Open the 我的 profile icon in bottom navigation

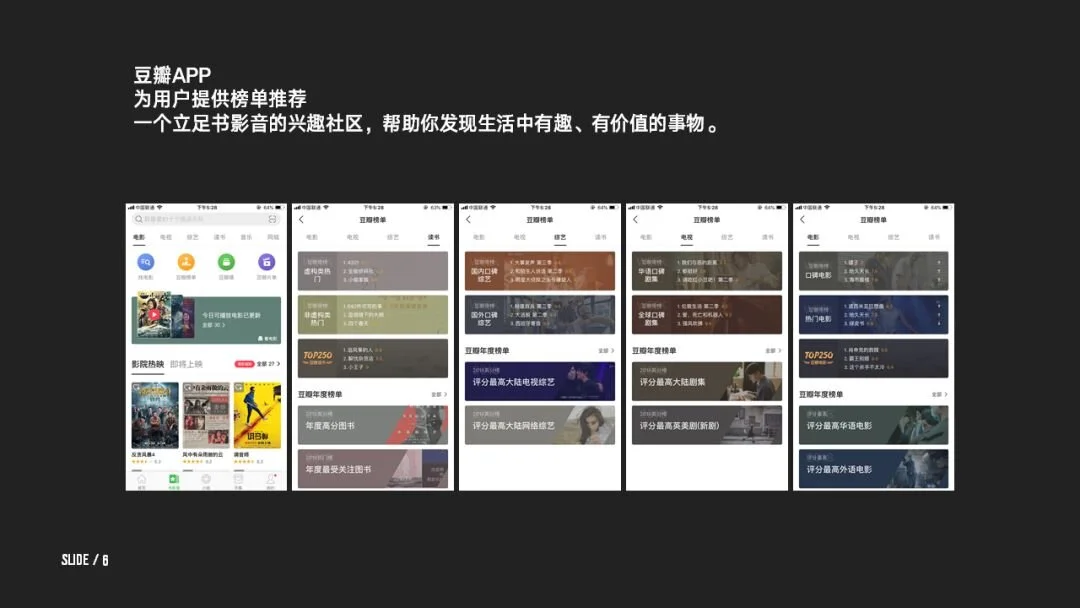coord(271,480)
